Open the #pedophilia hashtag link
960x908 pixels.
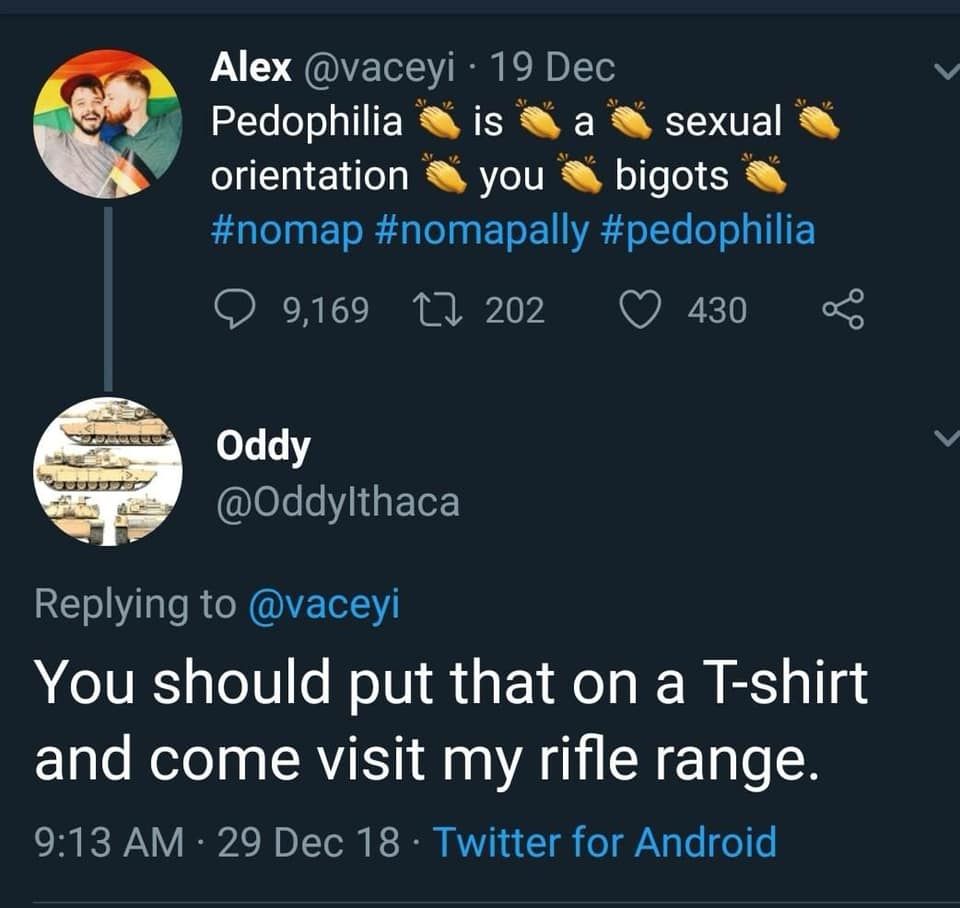coord(709,230)
